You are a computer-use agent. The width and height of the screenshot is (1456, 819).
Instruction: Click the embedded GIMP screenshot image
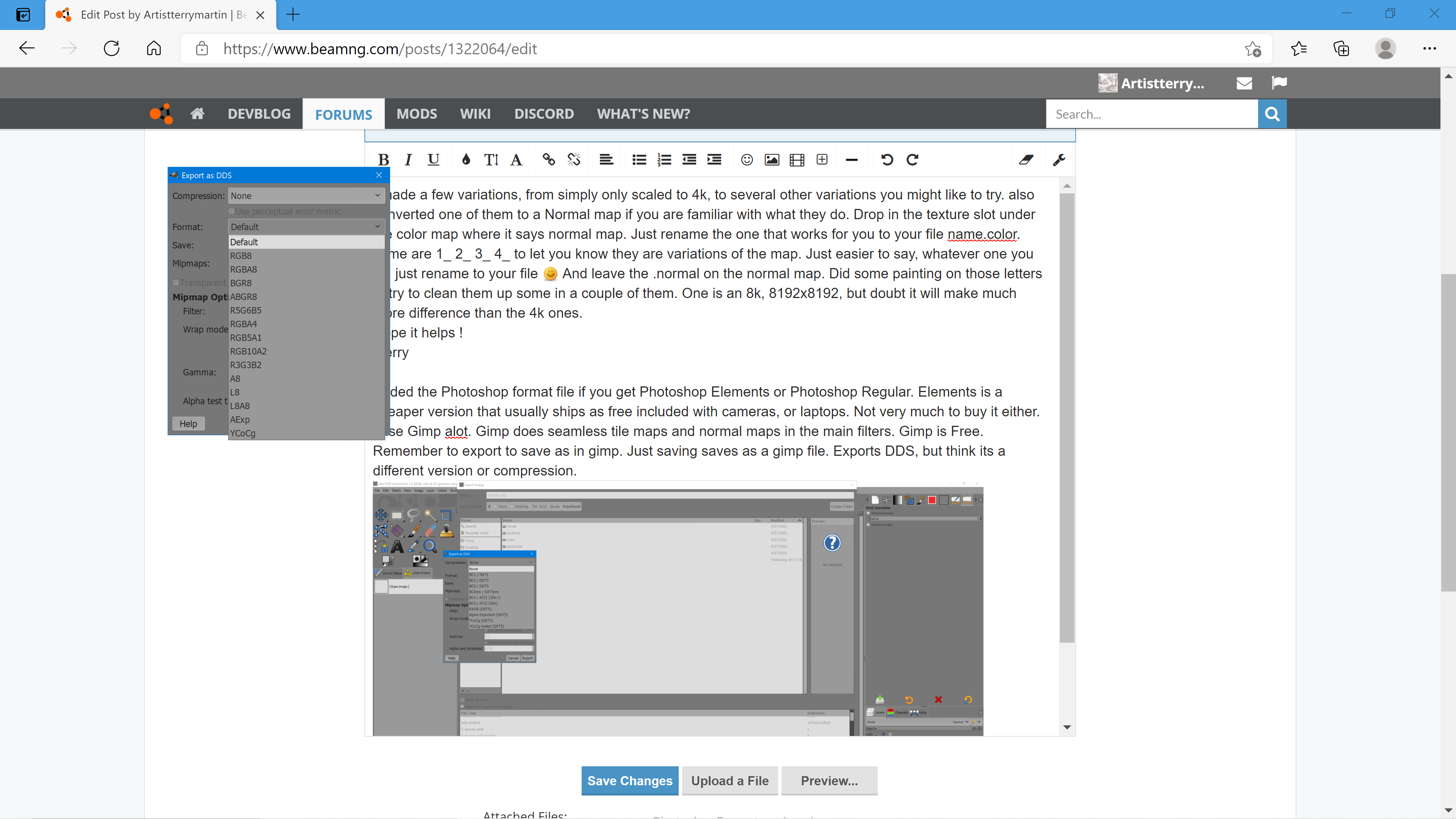pyautogui.click(x=678, y=609)
